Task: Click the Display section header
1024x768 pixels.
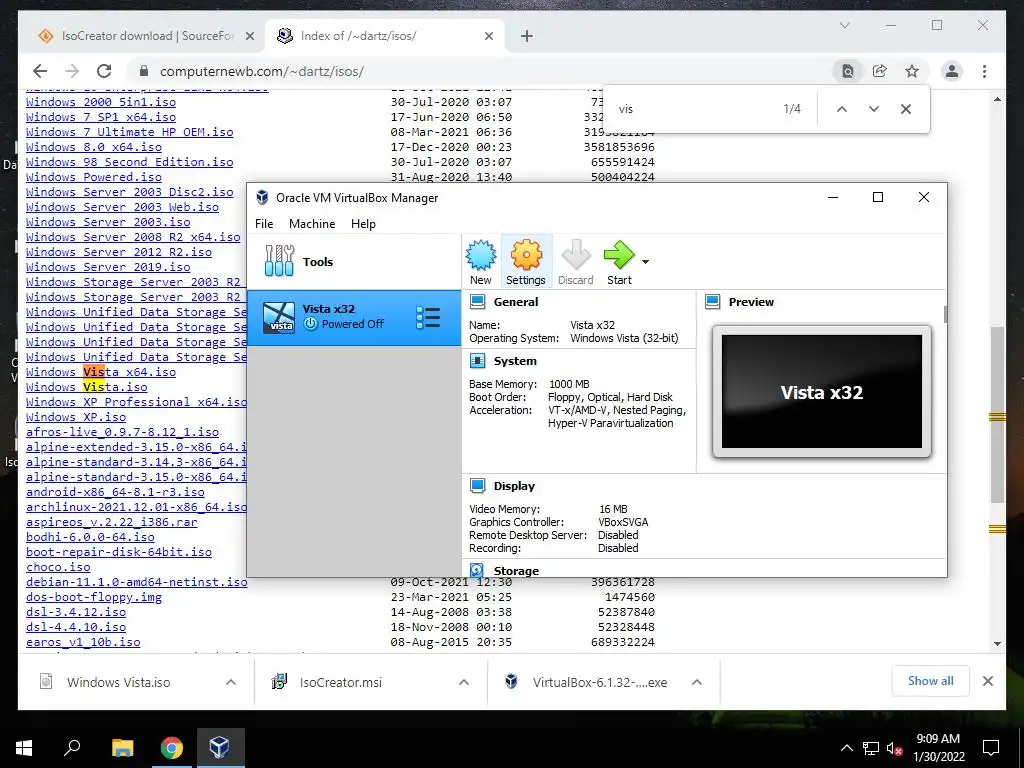Action: coord(514,486)
